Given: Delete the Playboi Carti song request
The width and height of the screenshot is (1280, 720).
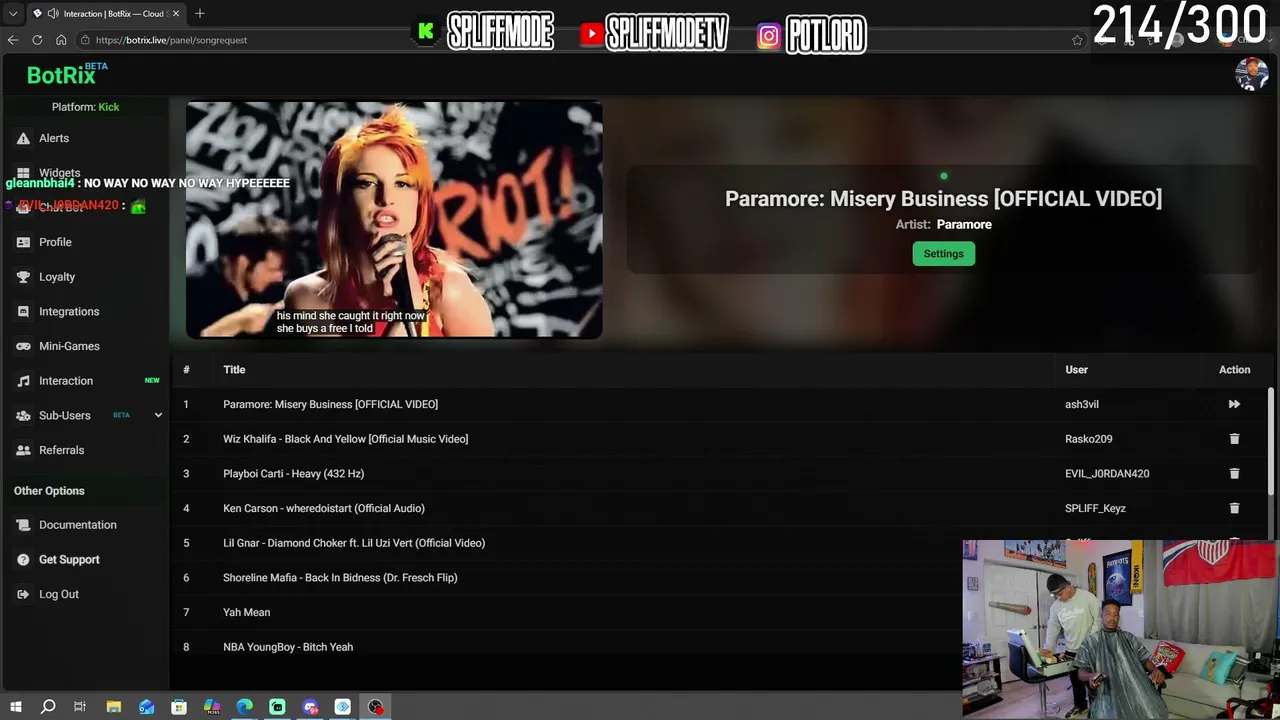Looking at the screenshot, I should click(1234, 474).
